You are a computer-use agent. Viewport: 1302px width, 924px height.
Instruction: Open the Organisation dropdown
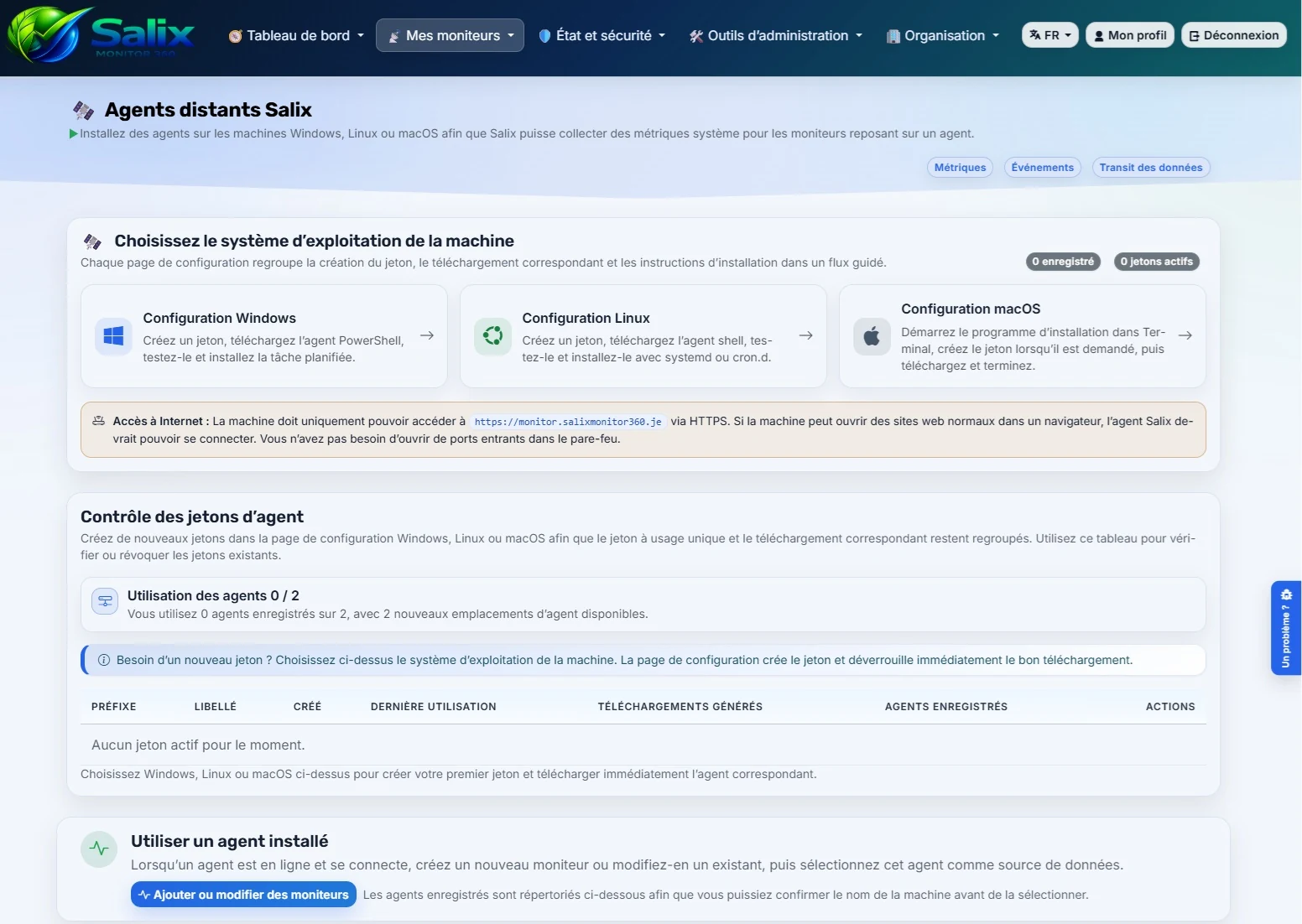(943, 35)
